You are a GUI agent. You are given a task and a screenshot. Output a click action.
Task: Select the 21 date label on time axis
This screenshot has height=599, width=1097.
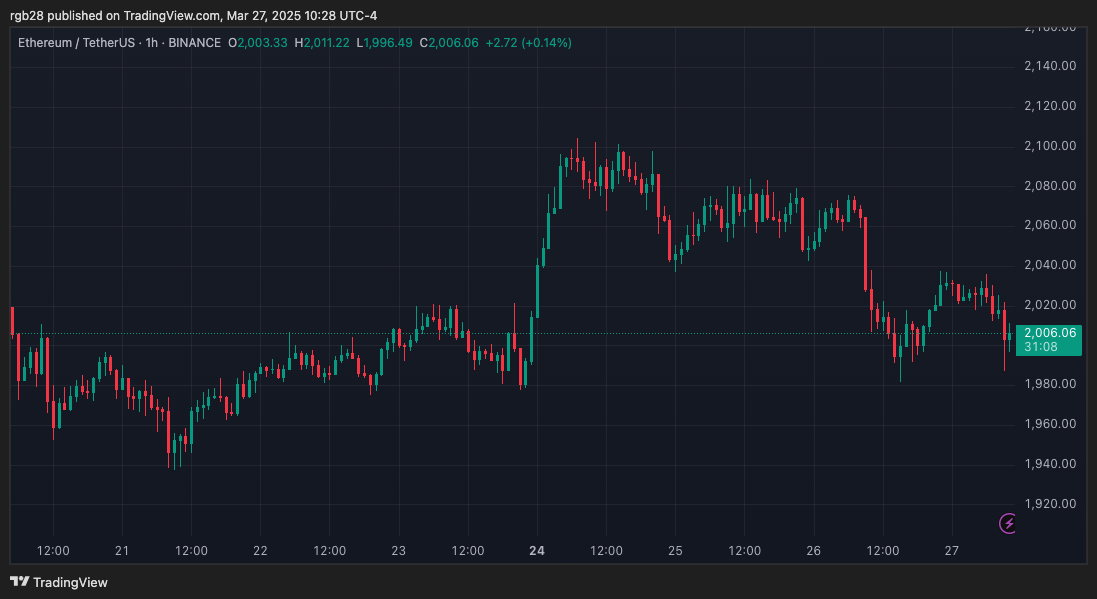[x=122, y=551]
